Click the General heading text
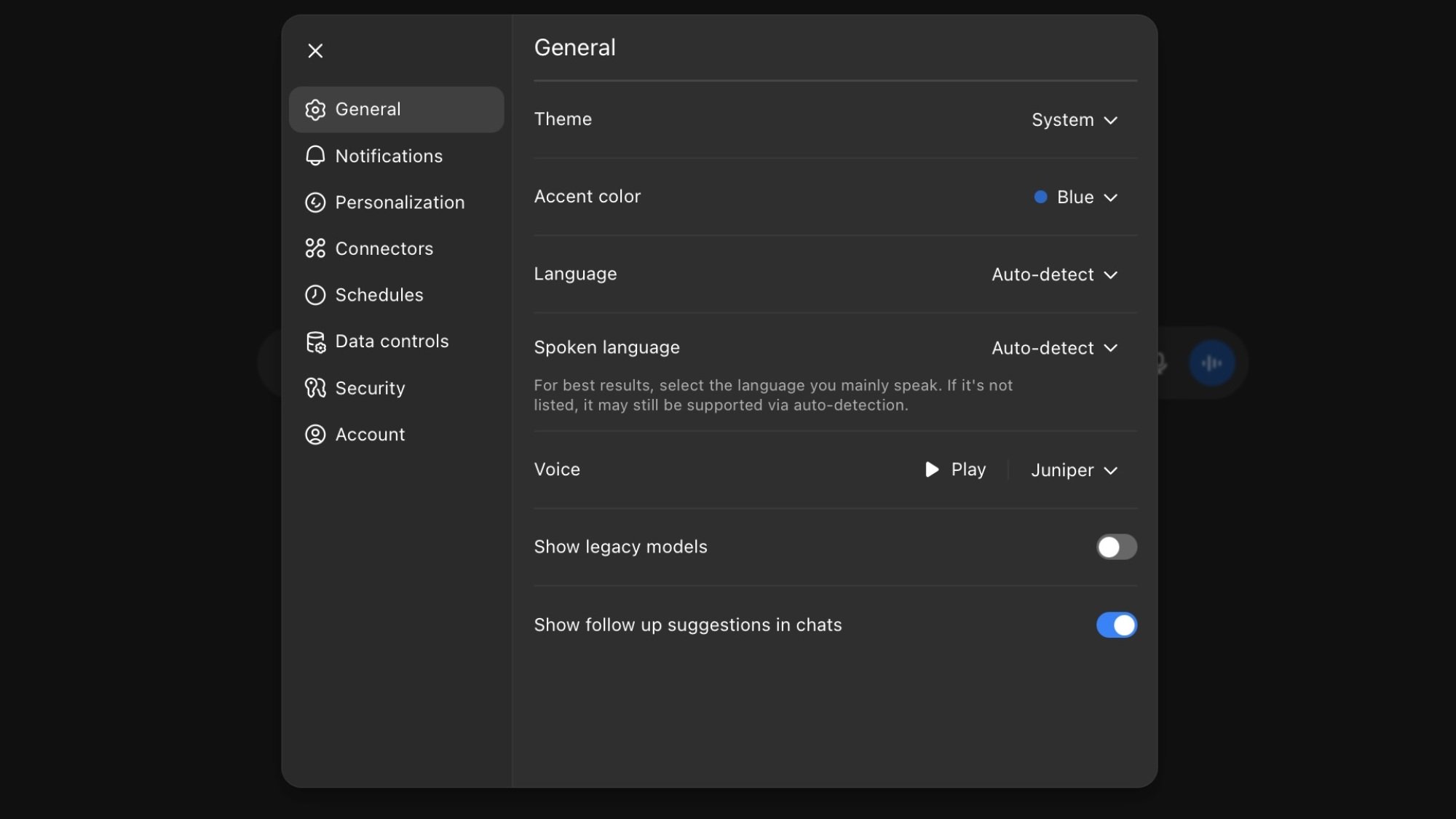The height and width of the screenshot is (819, 1456). [575, 47]
